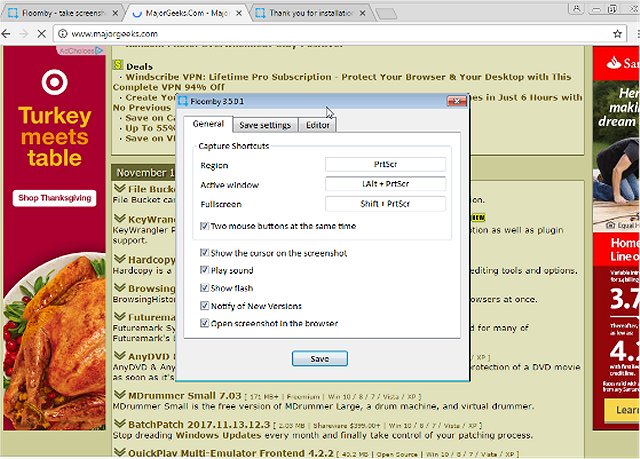Open a new browser tab
The height and width of the screenshot is (459, 640).
386,14
